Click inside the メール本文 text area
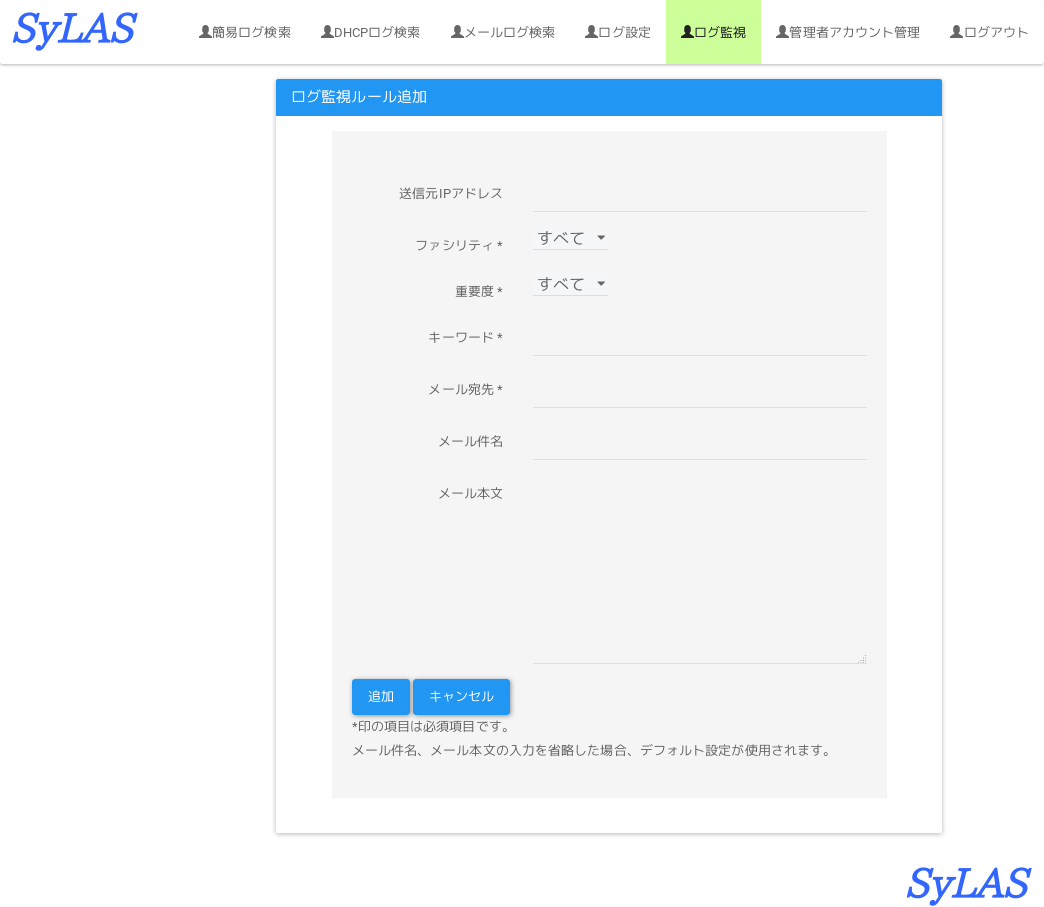 click(x=699, y=571)
